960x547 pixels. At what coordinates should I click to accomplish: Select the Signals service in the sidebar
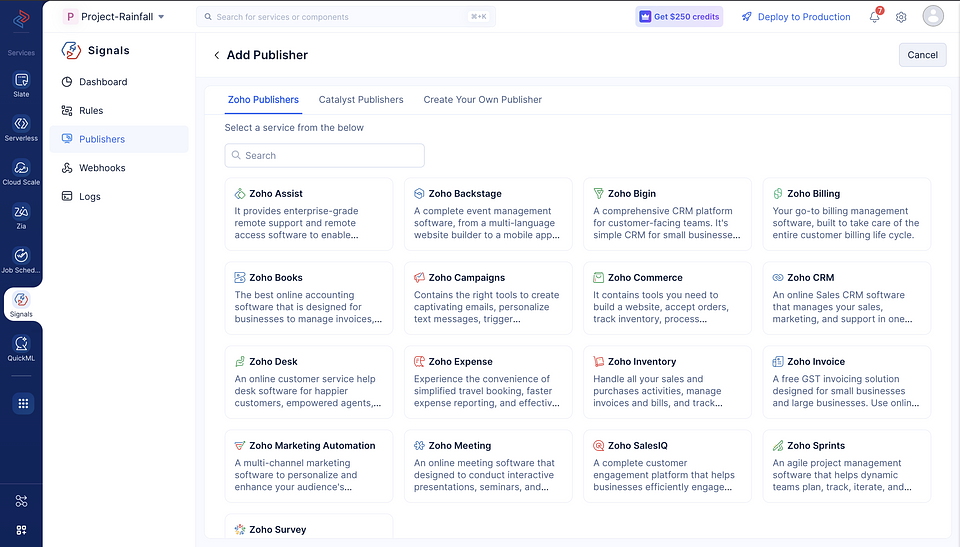coord(21,304)
